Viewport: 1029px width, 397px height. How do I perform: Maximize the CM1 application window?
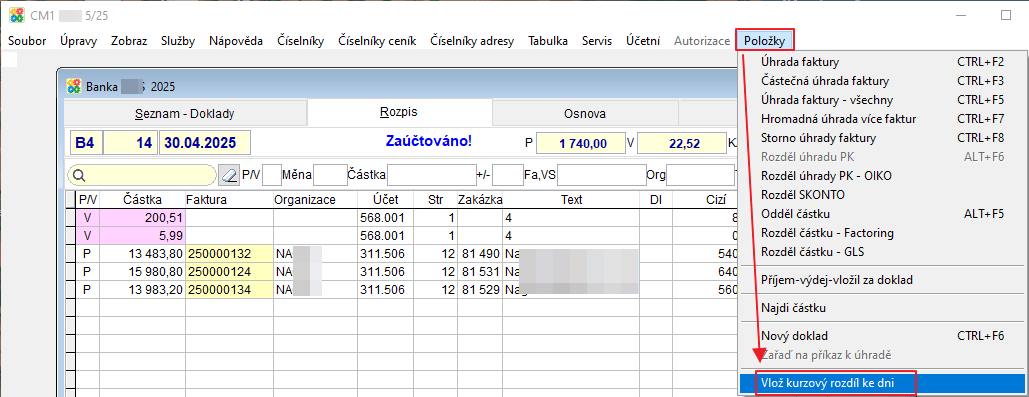[1005, 15]
